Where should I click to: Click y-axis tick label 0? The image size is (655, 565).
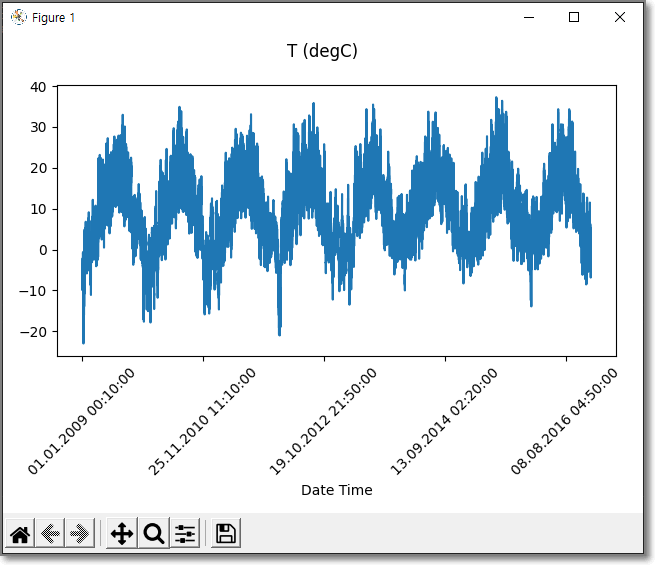(x=43, y=250)
